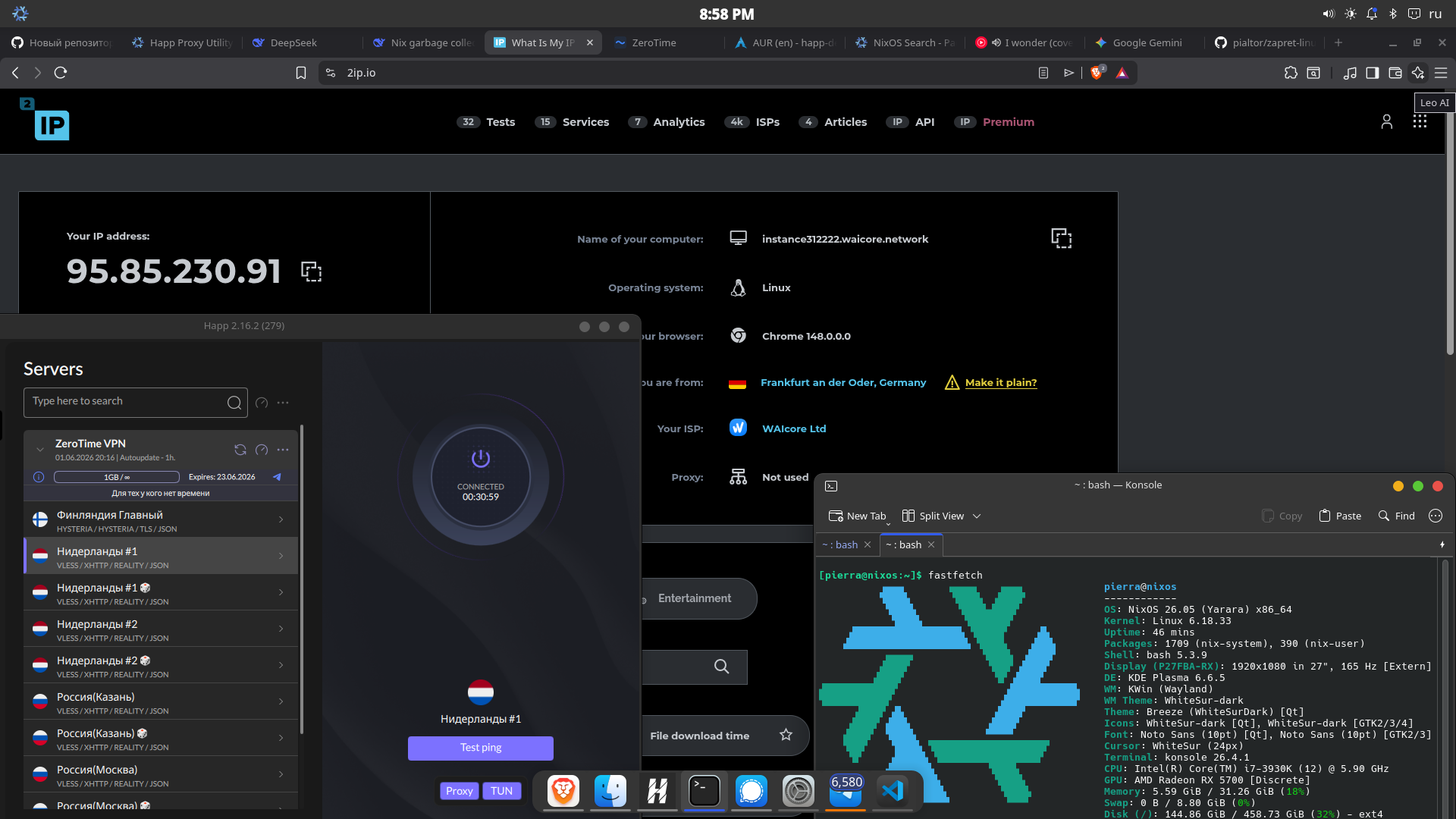This screenshot has height=819, width=1456.
Task: Open the ZeroTime VPN three-dot menu
Action: [x=283, y=450]
